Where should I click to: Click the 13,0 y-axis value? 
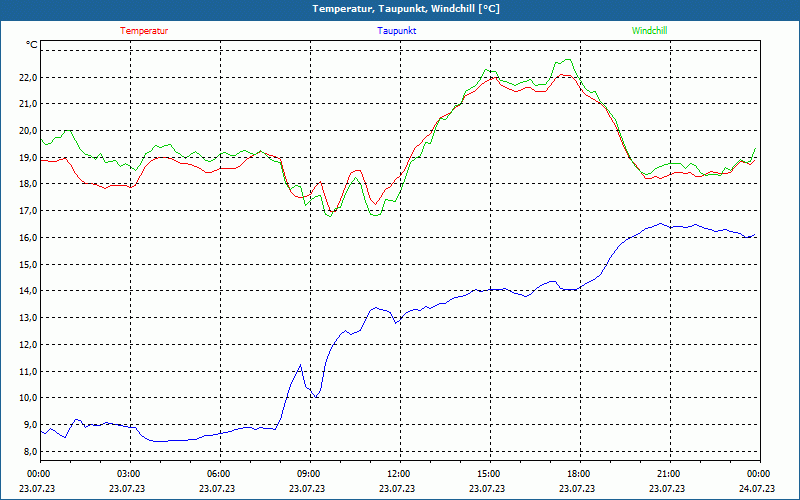(x=29, y=317)
